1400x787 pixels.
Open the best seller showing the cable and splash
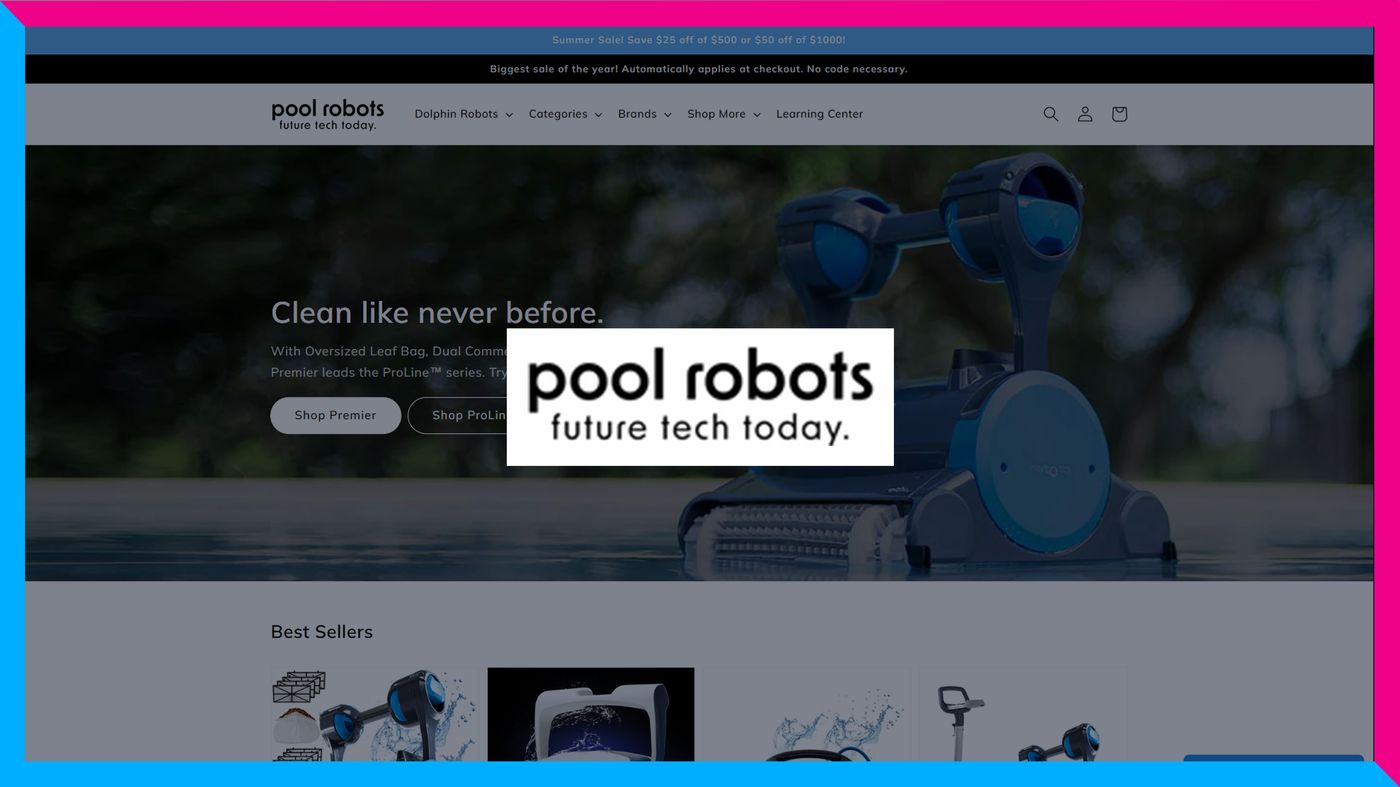point(807,714)
